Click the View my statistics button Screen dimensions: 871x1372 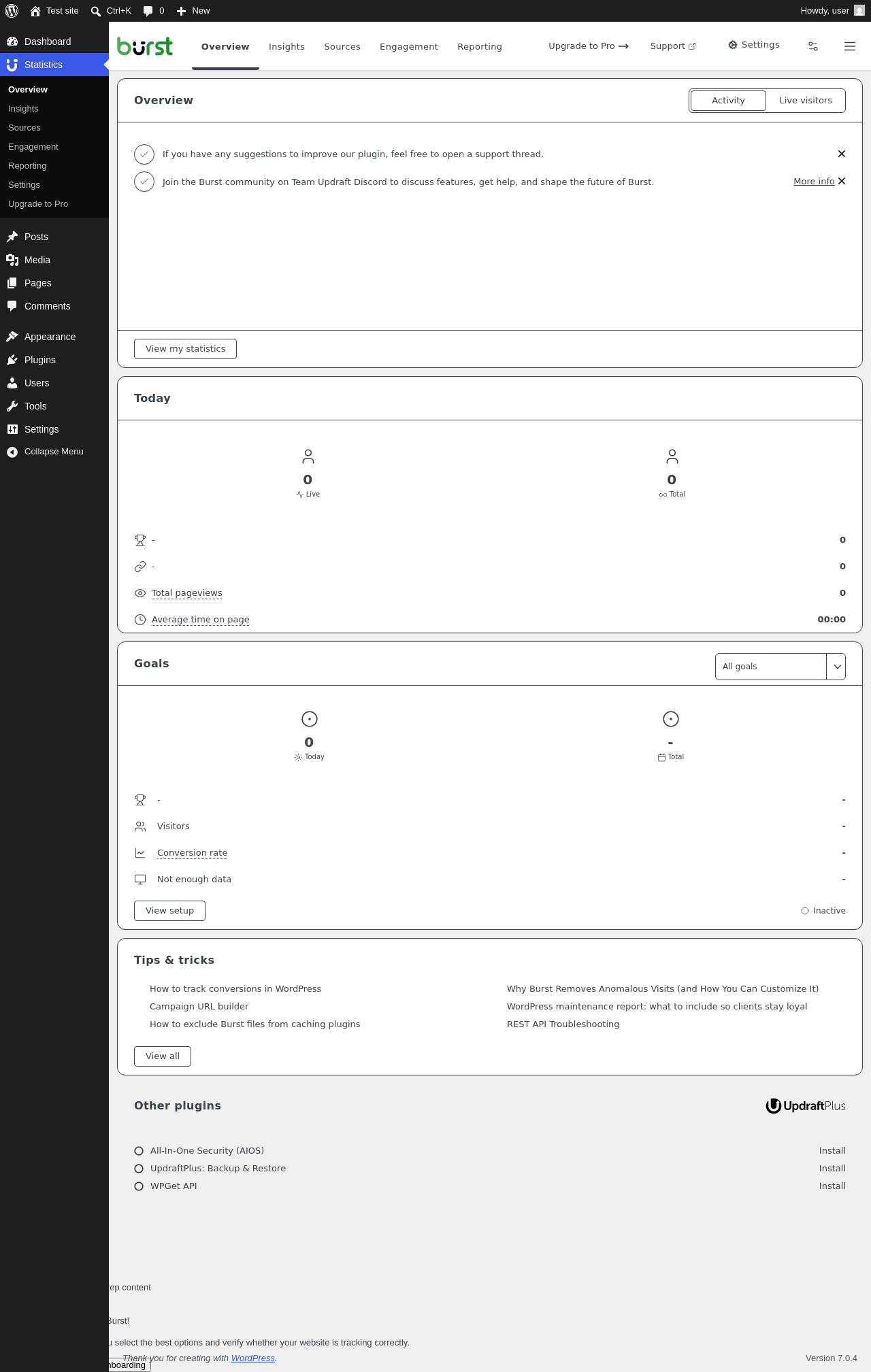click(x=185, y=349)
